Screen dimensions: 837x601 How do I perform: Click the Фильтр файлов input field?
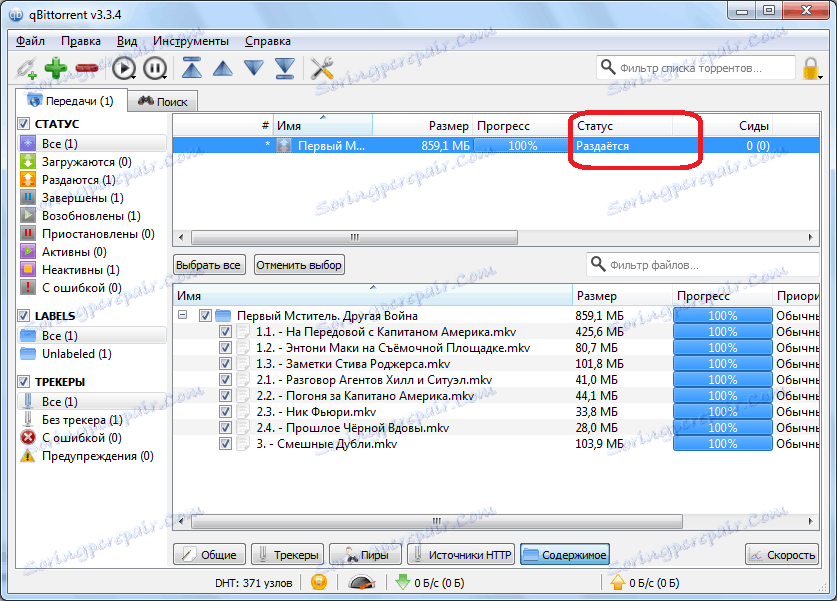coord(702,265)
